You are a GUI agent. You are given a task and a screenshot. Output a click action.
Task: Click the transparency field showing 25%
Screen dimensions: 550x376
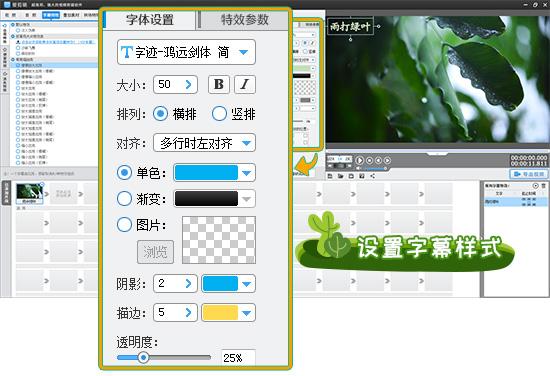click(x=238, y=358)
